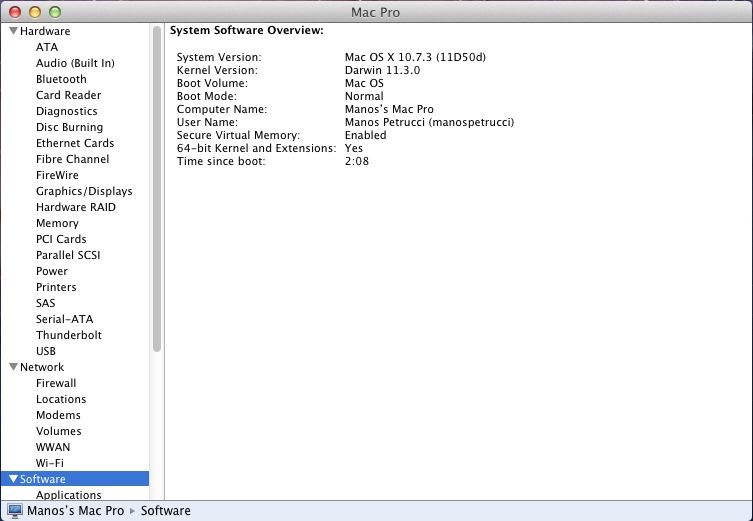753x521 pixels.
Task: Open the Wi-Fi entry
Action: (50, 463)
